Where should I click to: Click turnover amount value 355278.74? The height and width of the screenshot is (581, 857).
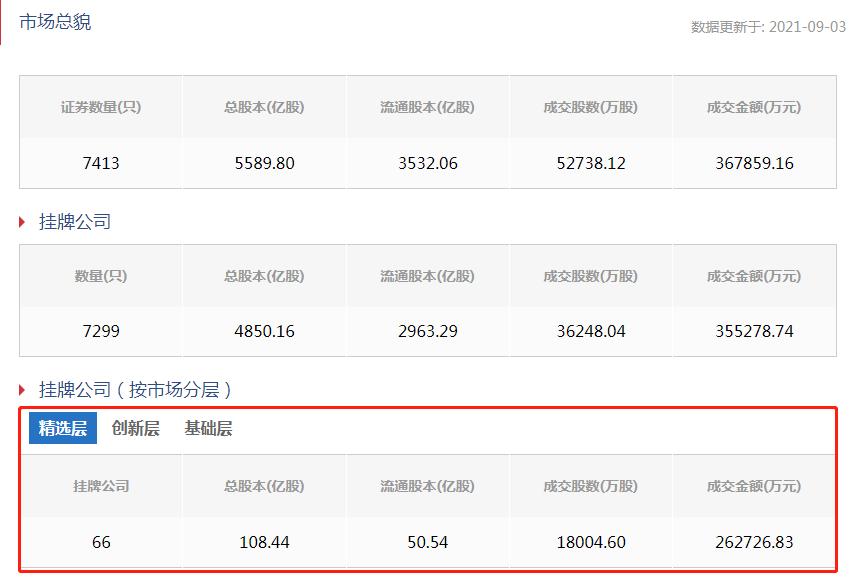(755, 331)
